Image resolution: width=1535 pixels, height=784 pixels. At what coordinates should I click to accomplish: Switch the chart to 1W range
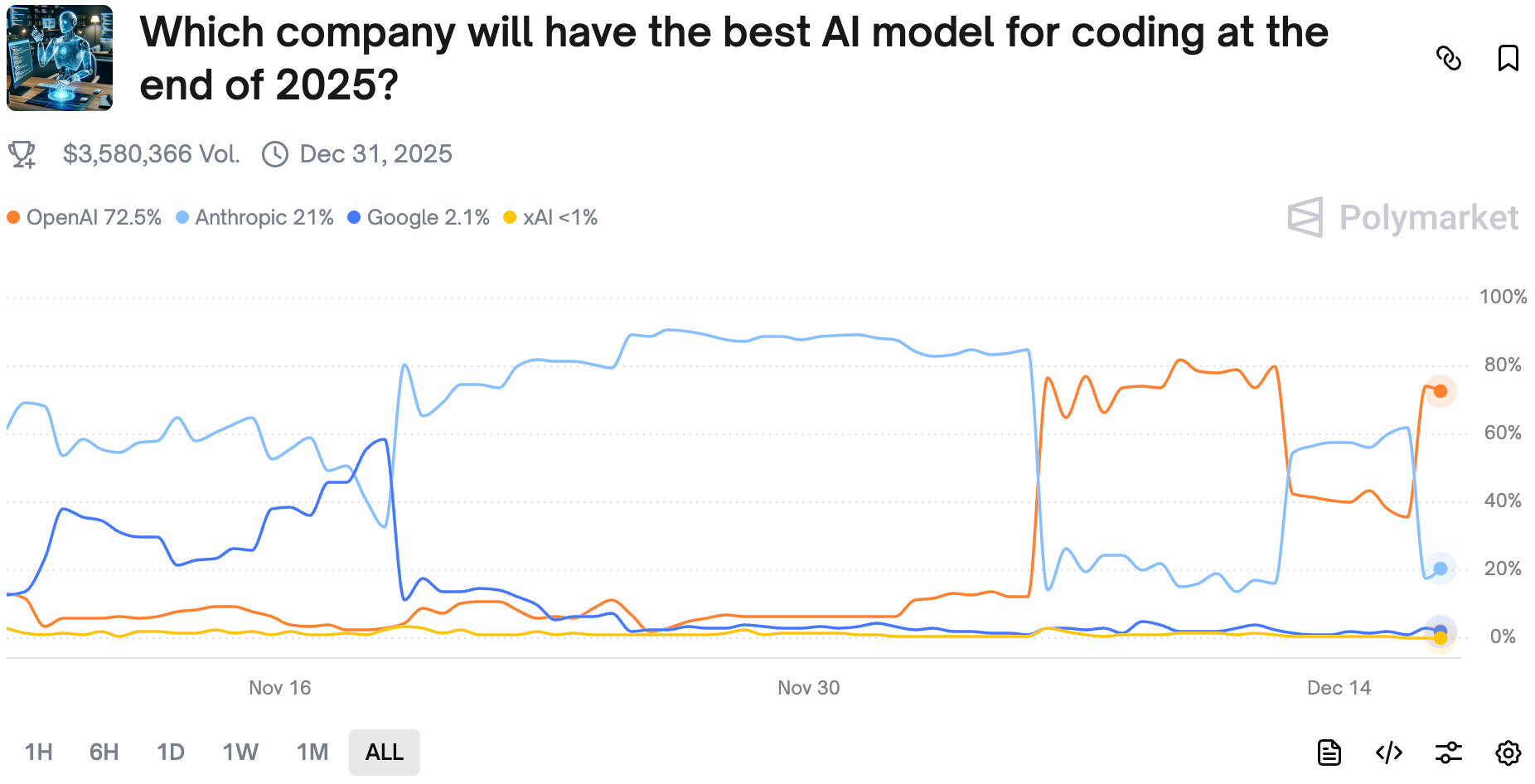click(x=240, y=753)
